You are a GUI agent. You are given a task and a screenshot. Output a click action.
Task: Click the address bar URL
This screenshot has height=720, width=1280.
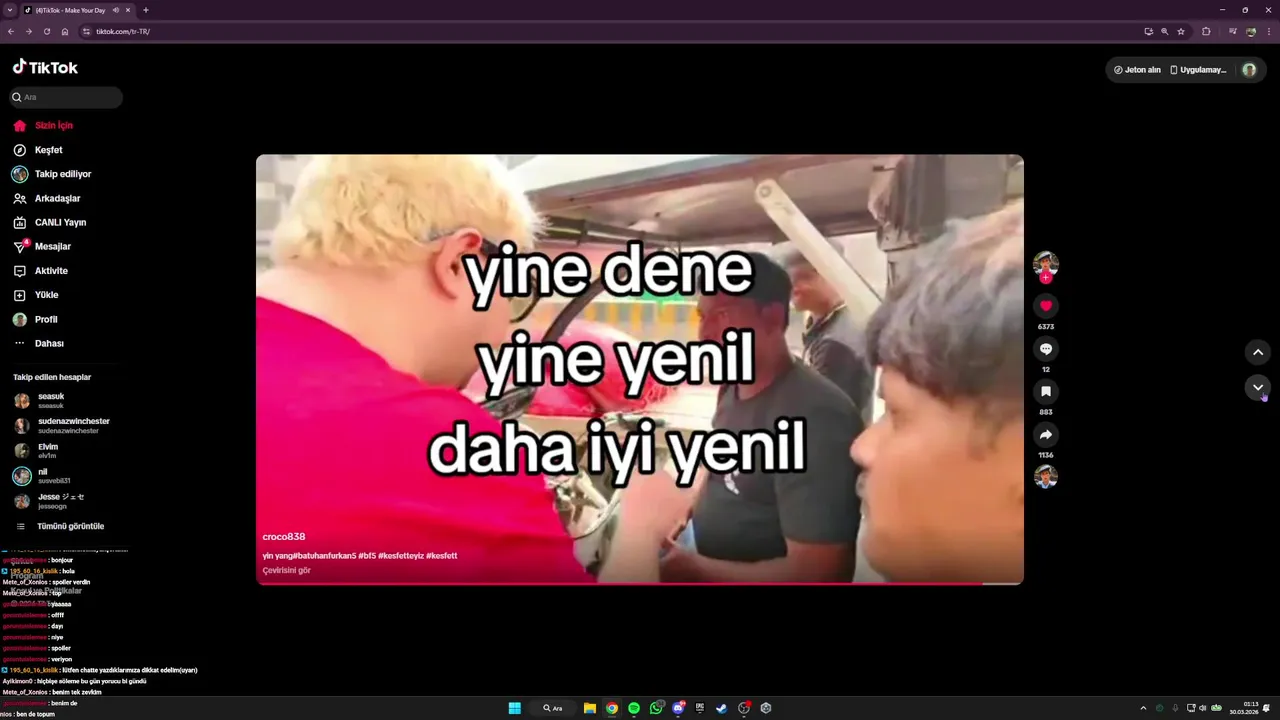(123, 31)
